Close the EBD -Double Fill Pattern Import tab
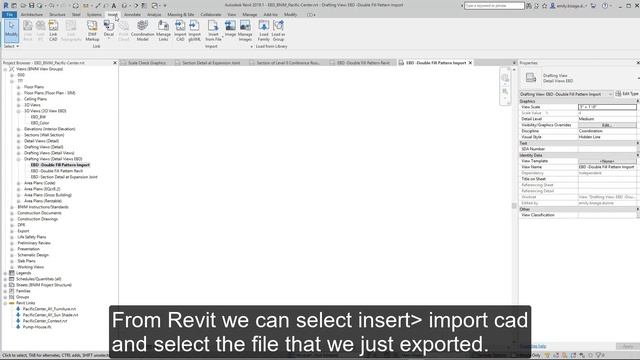 coord(470,63)
